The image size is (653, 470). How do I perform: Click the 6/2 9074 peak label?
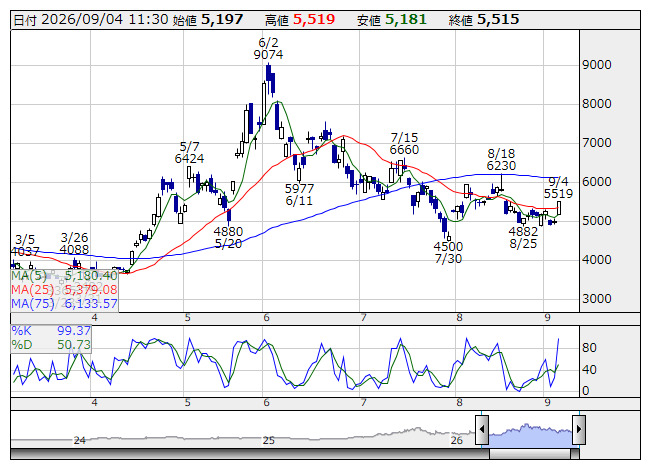(268, 49)
